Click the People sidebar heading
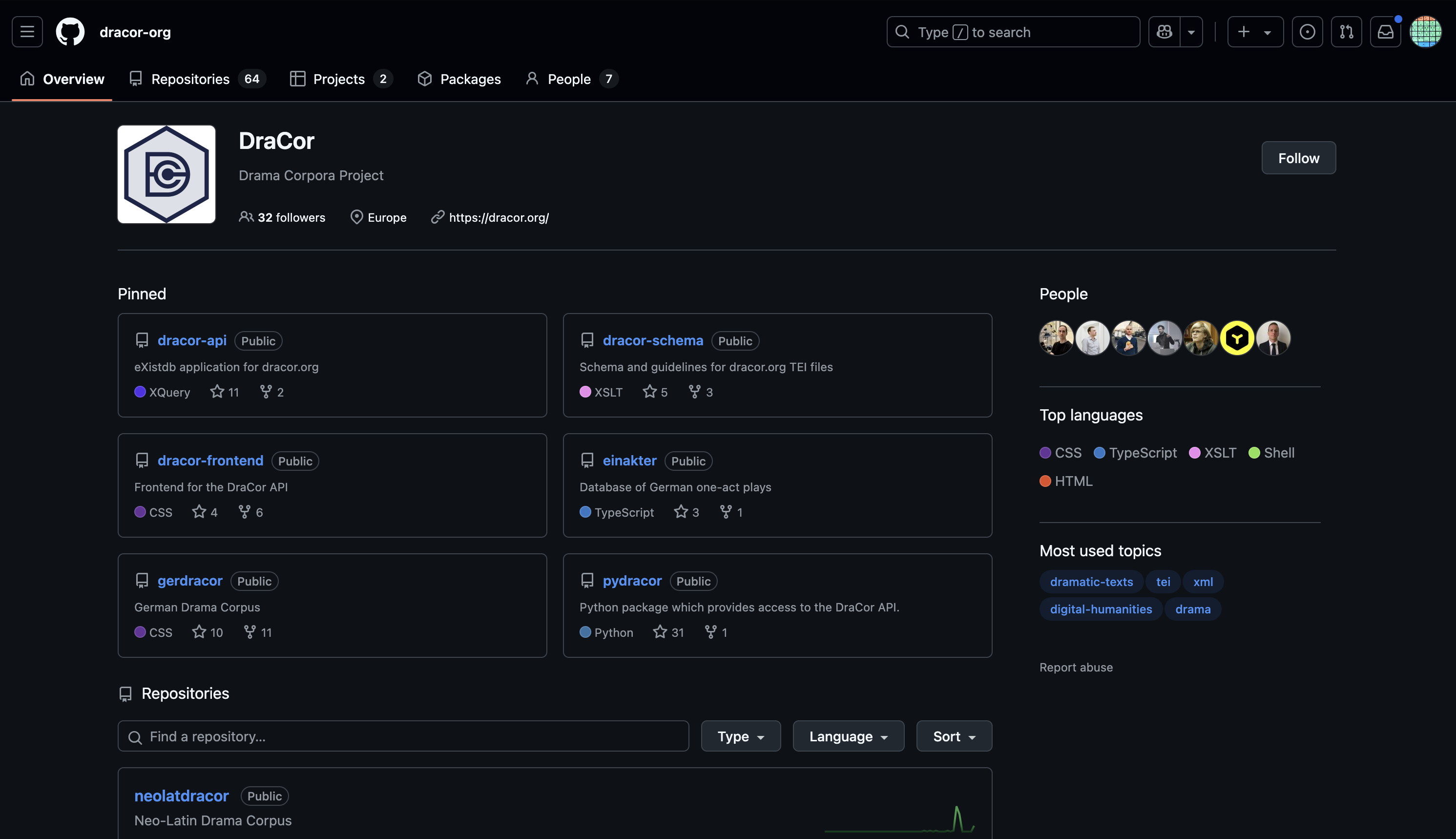 tap(1063, 294)
